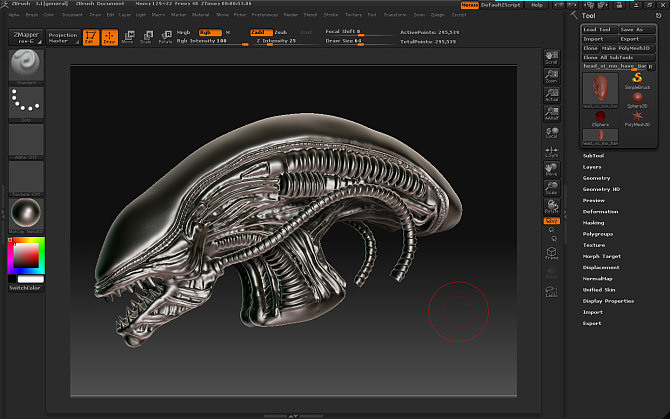Image resolution: width=670 pixels, height=419 pixels.
Task: Open the material sphere selector
Action: click(x=26, y=215)
